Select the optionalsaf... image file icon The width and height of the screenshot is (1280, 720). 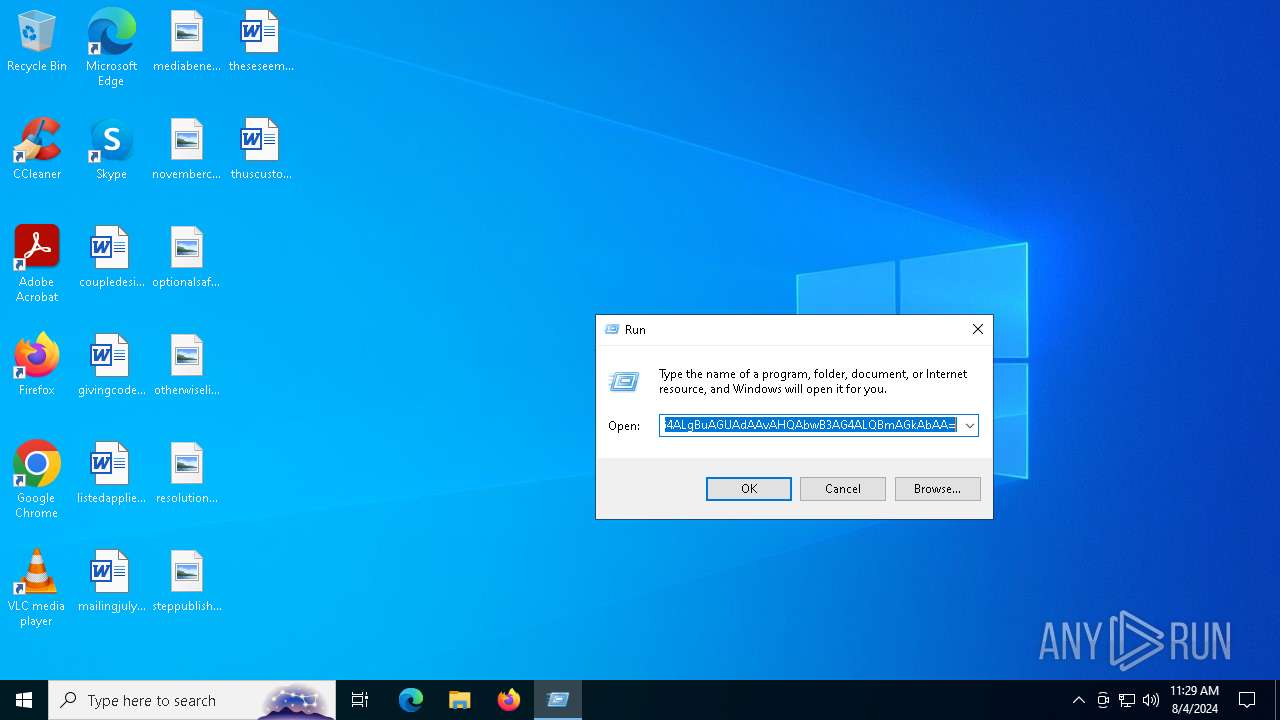pyautogui.click(x=187, y=258)
